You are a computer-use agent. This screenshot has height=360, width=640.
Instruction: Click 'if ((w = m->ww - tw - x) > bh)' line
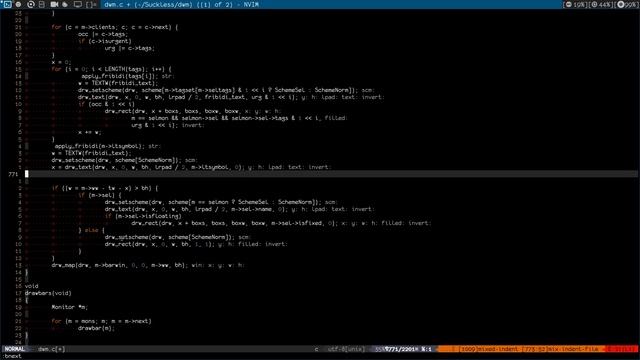[105, 188]
